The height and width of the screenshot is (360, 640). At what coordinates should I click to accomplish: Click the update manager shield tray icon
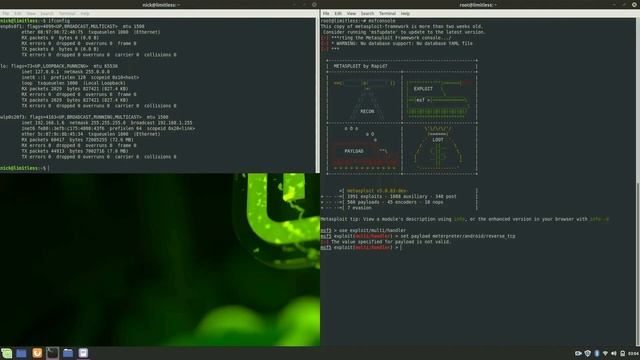587,353
